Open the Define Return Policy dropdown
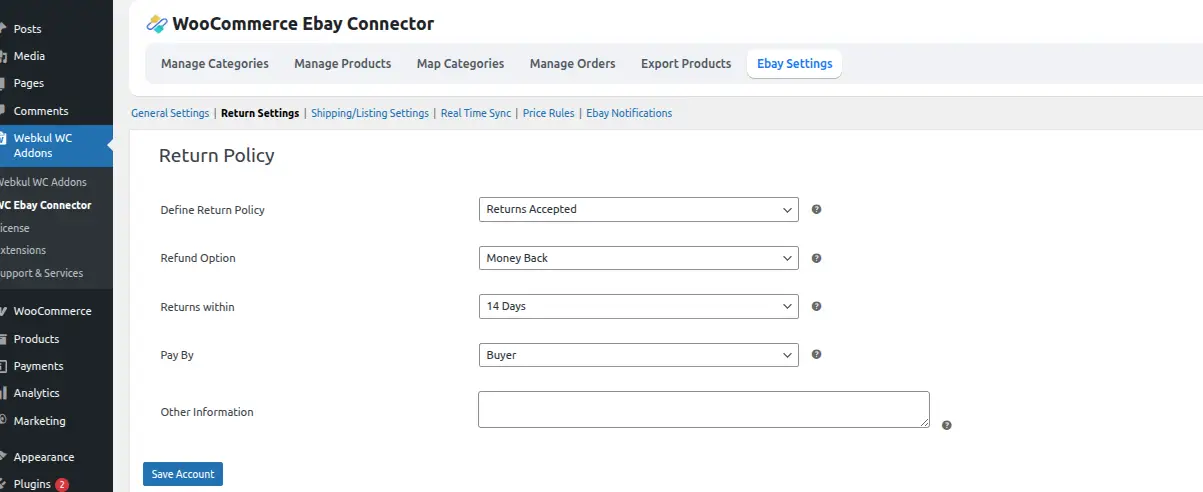 638,210
